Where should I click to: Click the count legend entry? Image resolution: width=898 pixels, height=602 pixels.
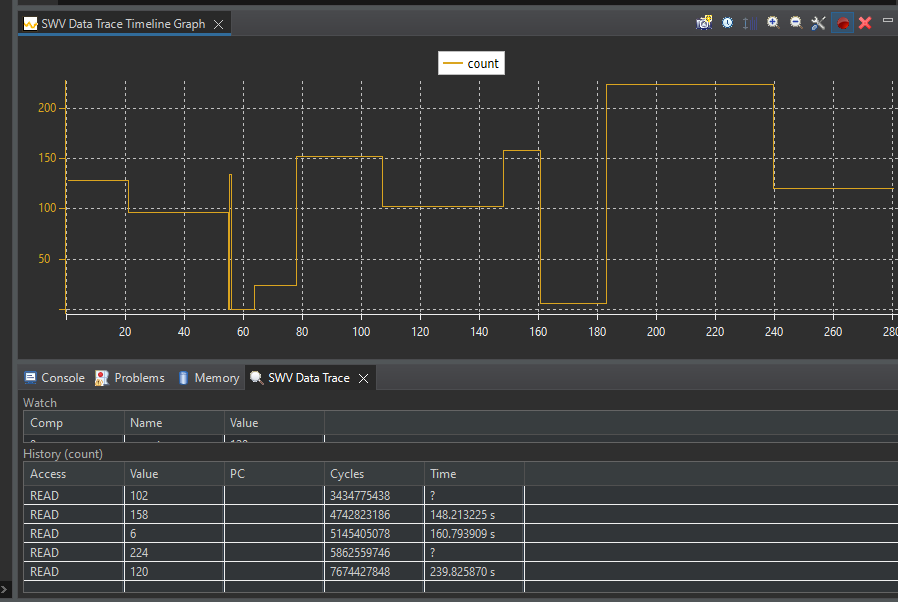coord(471,63)
